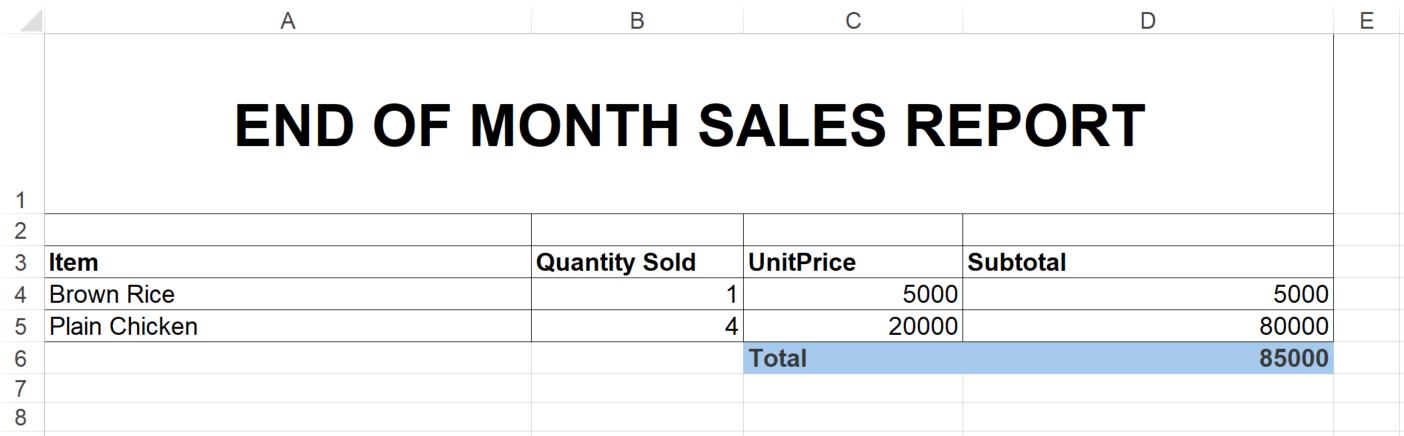Viewport: 1404px width, 436px height.
Task: Select the blue Total label cell
Action: click(x=853, y=359)
